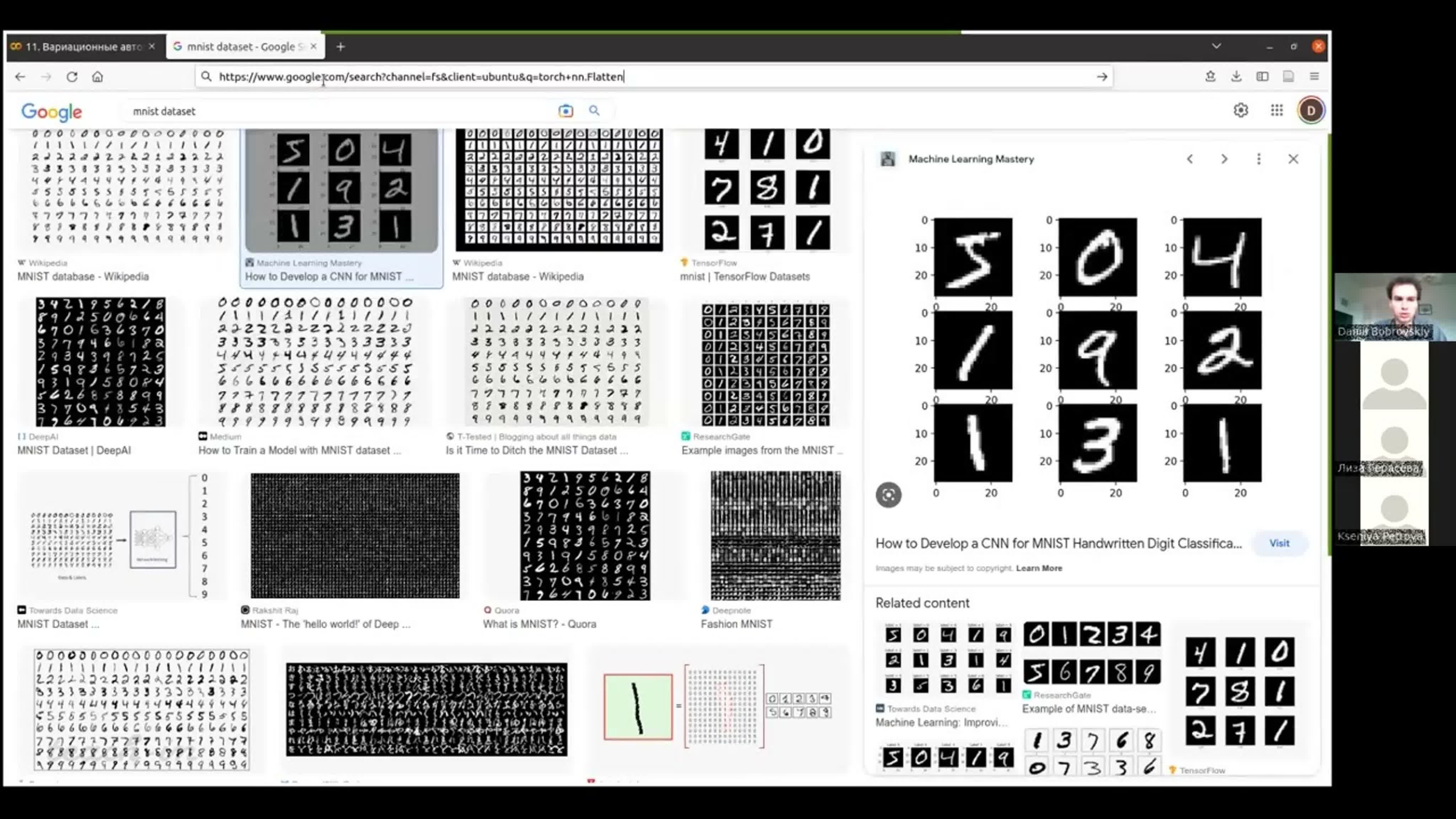Click the Google logo
This screenshot has height=819, width=1456.
(52, 112)
